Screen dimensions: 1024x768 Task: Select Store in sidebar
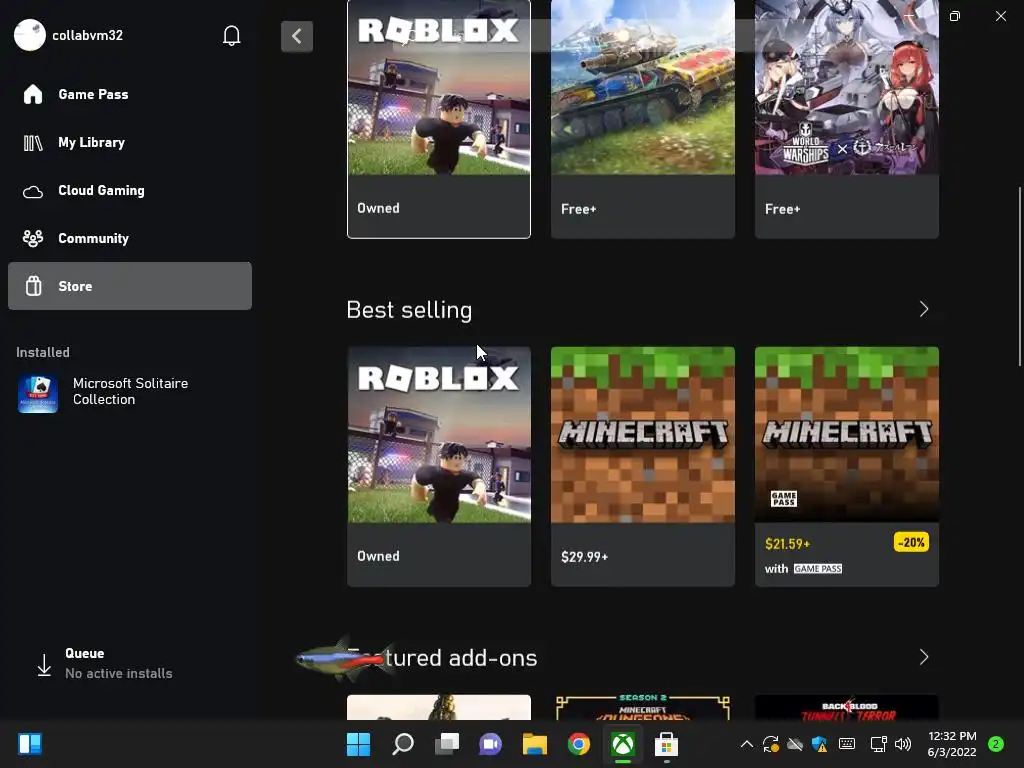(129, 286)
